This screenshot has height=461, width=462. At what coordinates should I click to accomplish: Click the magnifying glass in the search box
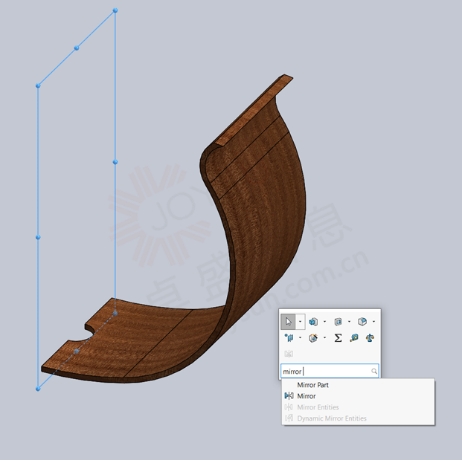(374, 371)
